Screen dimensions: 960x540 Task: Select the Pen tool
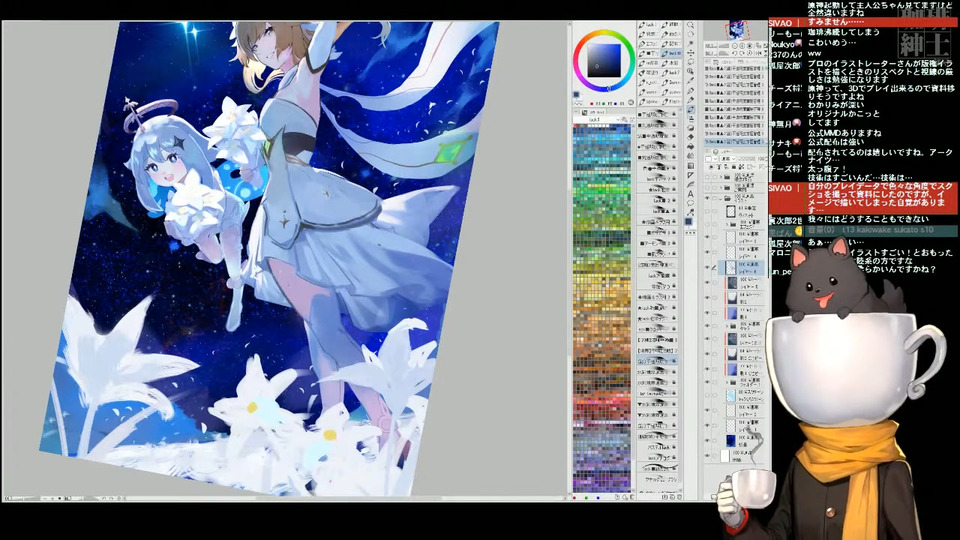pyautogui.click(x=691, y=90)
